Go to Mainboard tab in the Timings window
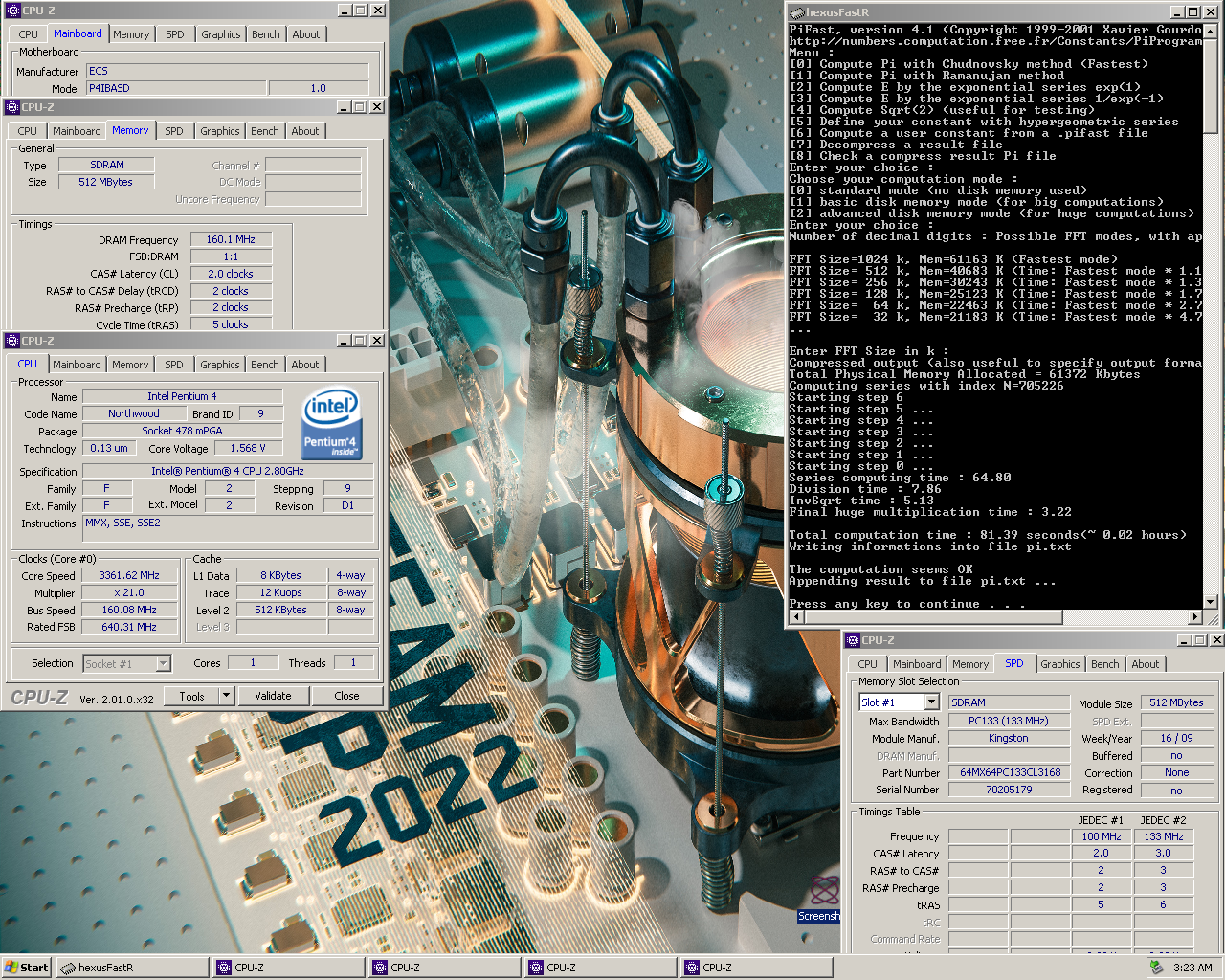The height and width of the screenshot is (980, 1225). pyautogui.click(x=77, y=131)
